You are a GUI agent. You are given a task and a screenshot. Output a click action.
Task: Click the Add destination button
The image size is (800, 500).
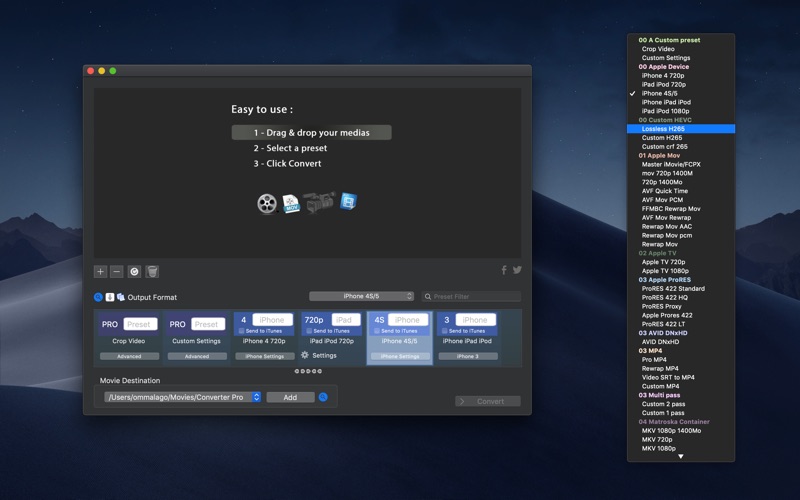coord(290,397)
